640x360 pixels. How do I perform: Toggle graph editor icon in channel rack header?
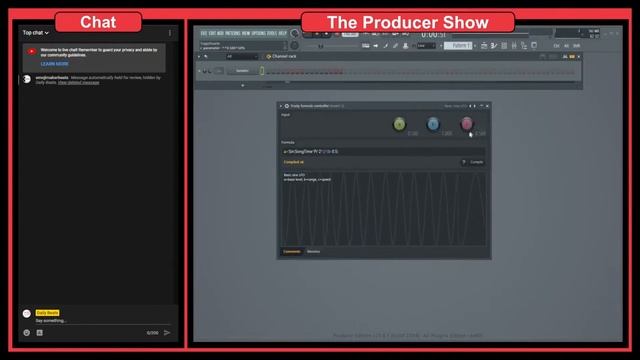565,56
